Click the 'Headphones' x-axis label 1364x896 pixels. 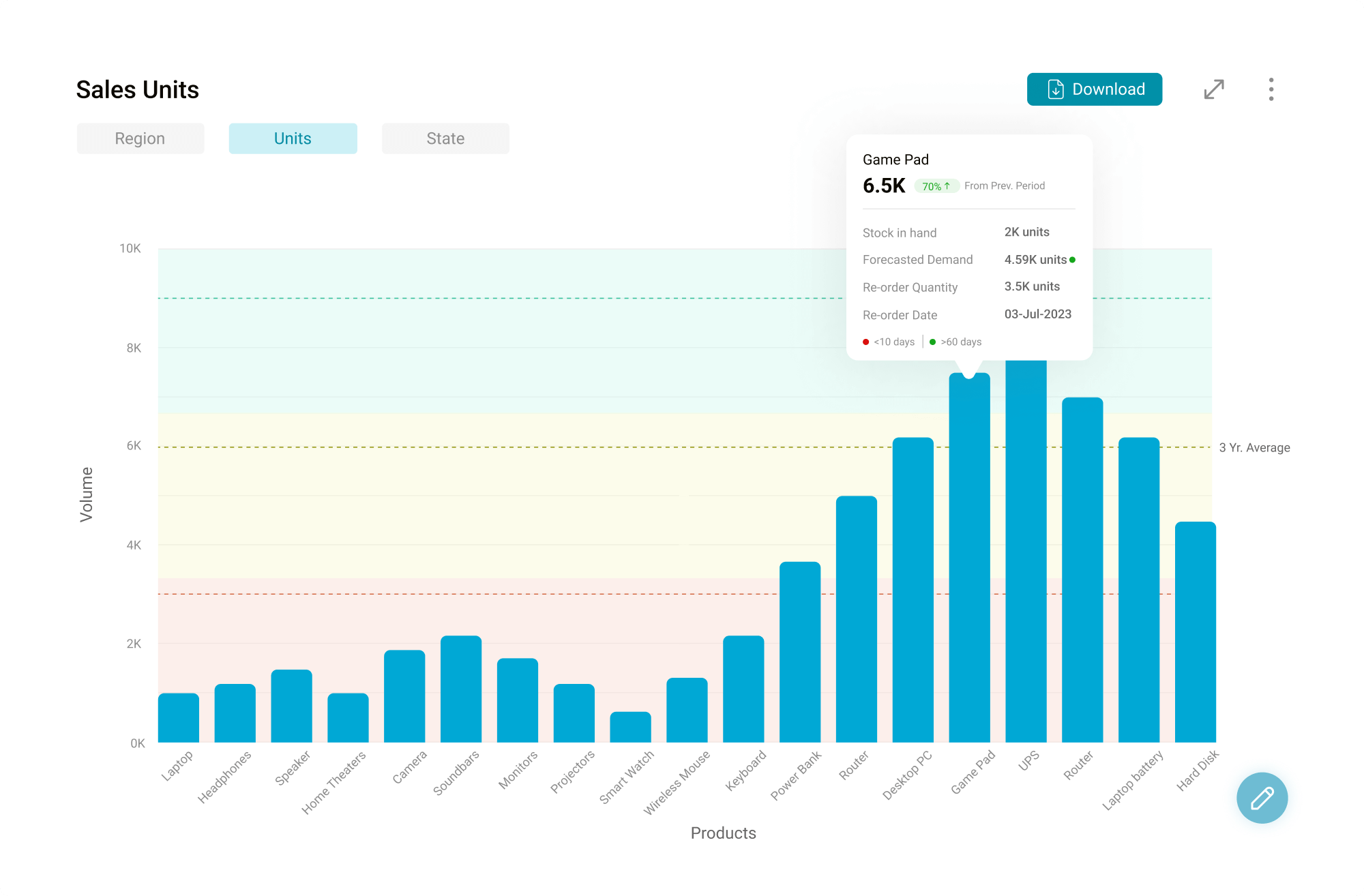[224, 777]
